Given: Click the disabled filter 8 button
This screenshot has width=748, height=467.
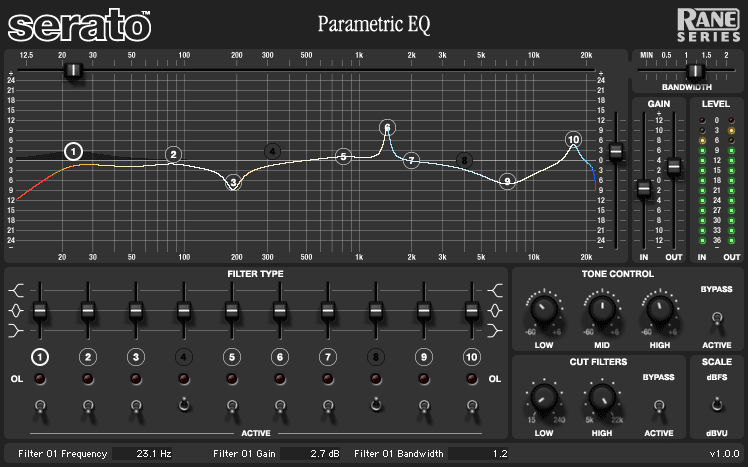Looking at the screenshot, I should pyautogui.click(x=376, y=357).
